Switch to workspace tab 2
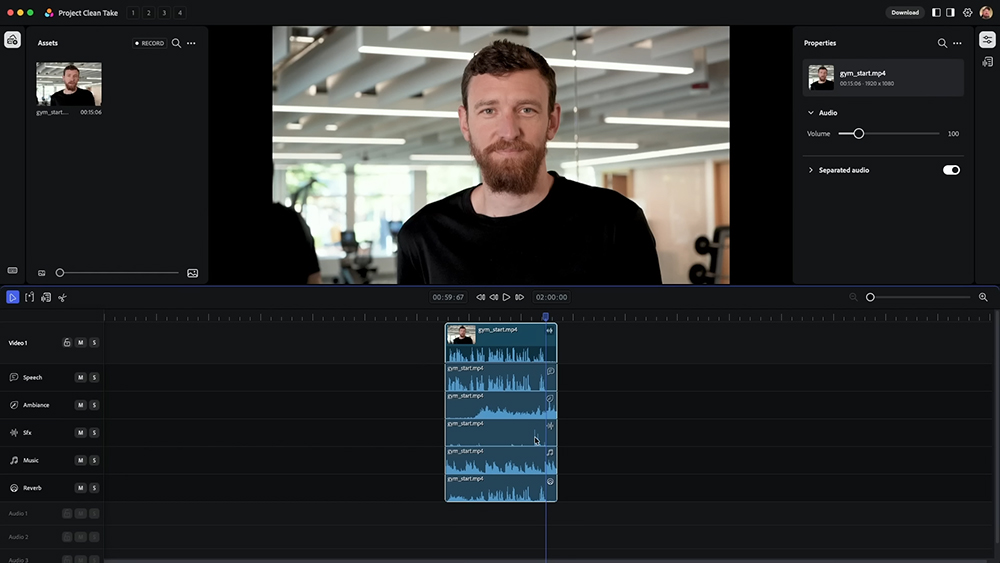The width and height of the screenshot is (1000, 563). (x=148, y=13)
